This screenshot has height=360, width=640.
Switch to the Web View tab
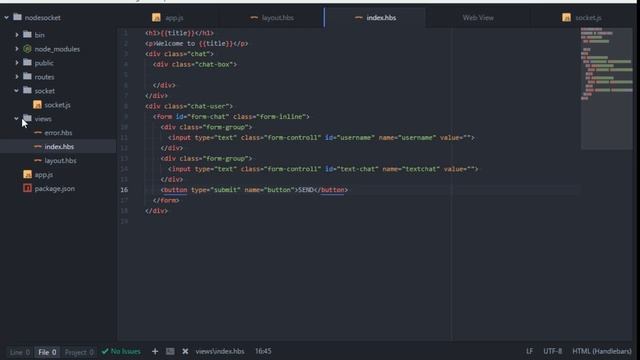click(x=478, y=18)
